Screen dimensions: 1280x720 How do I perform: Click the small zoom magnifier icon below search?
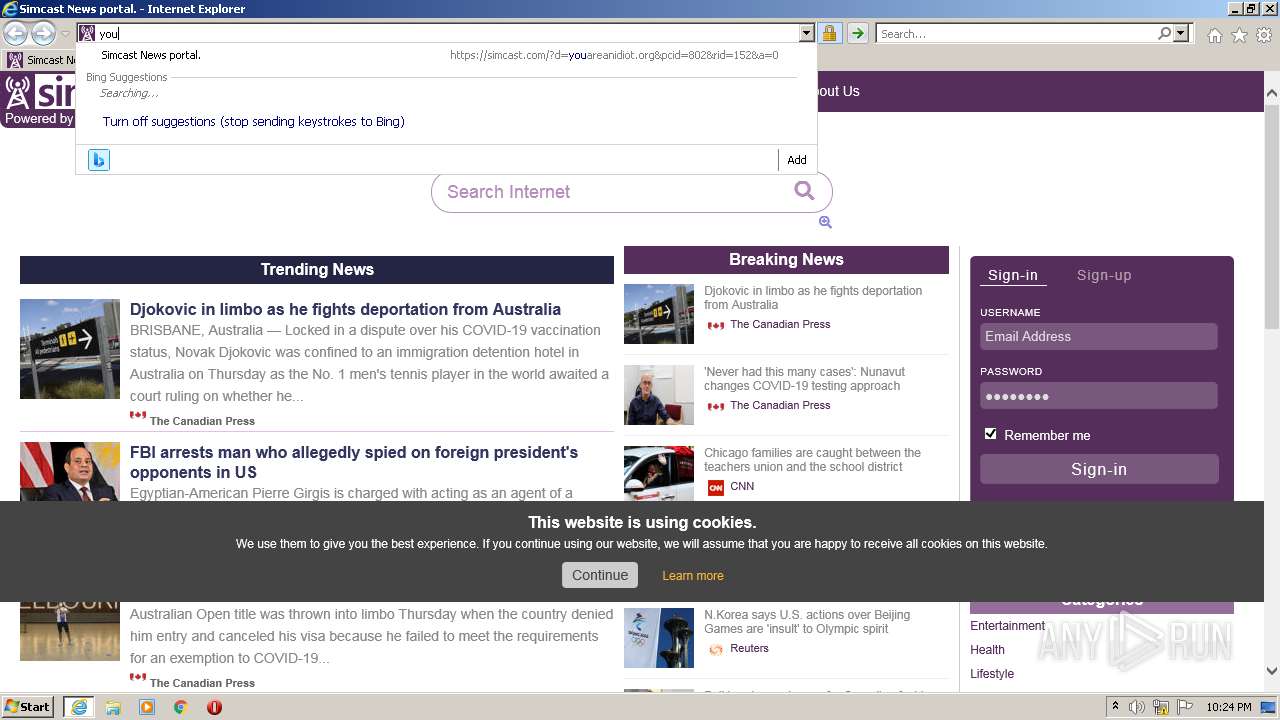(825, 223)
